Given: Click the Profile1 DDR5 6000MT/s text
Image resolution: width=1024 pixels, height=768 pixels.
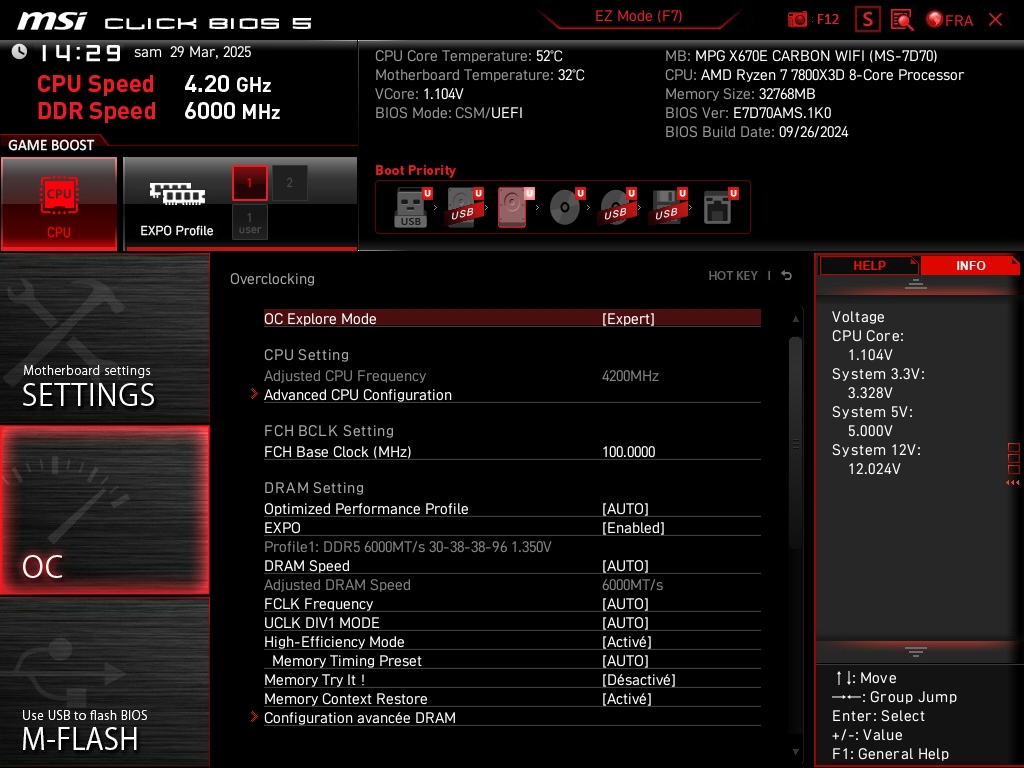Looking at the screenshot, I should point(408,547).
